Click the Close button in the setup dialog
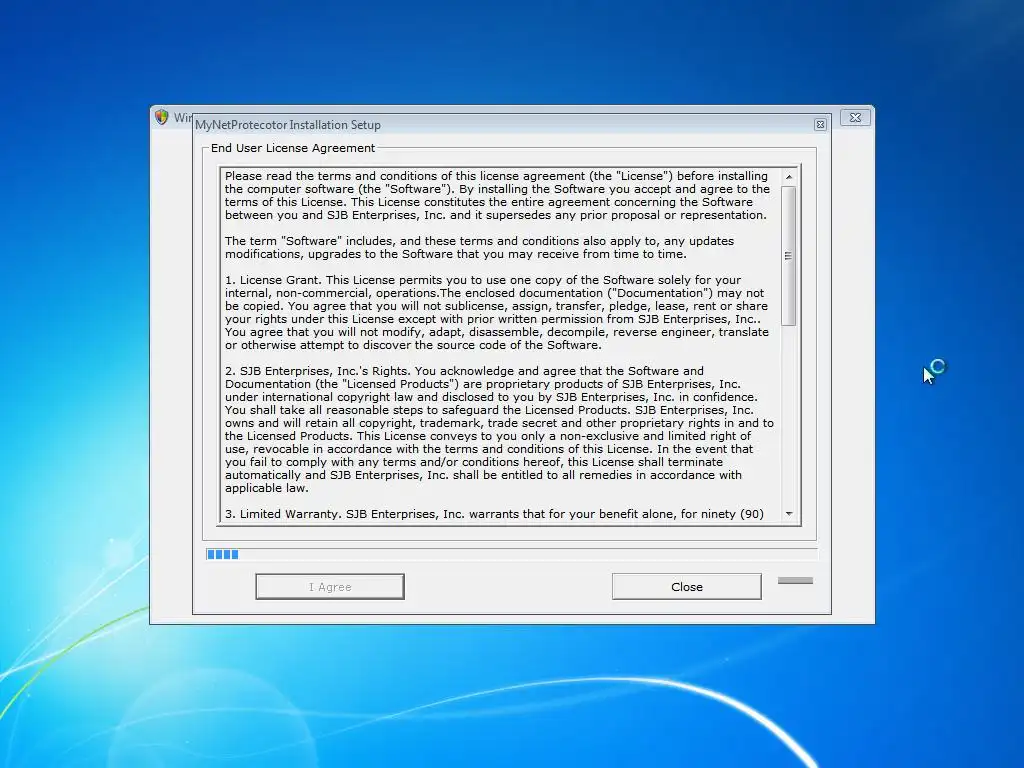 click(x=686, y=586)
